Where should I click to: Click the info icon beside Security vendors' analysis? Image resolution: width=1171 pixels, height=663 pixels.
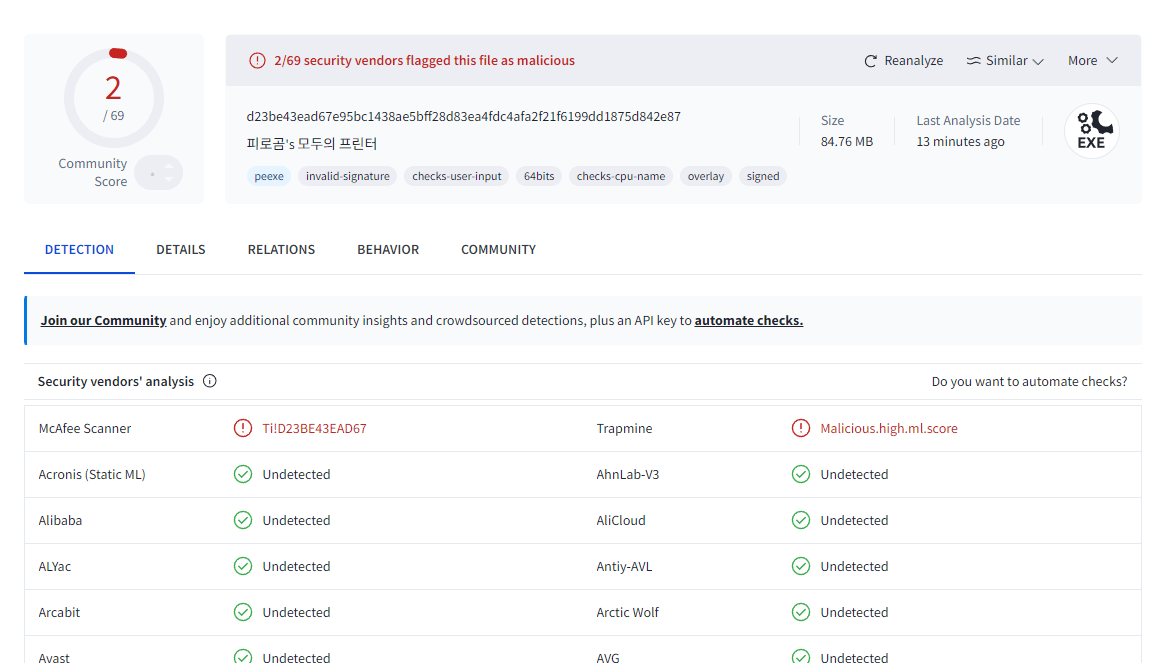pyautogui.click(x=210, y=382)
